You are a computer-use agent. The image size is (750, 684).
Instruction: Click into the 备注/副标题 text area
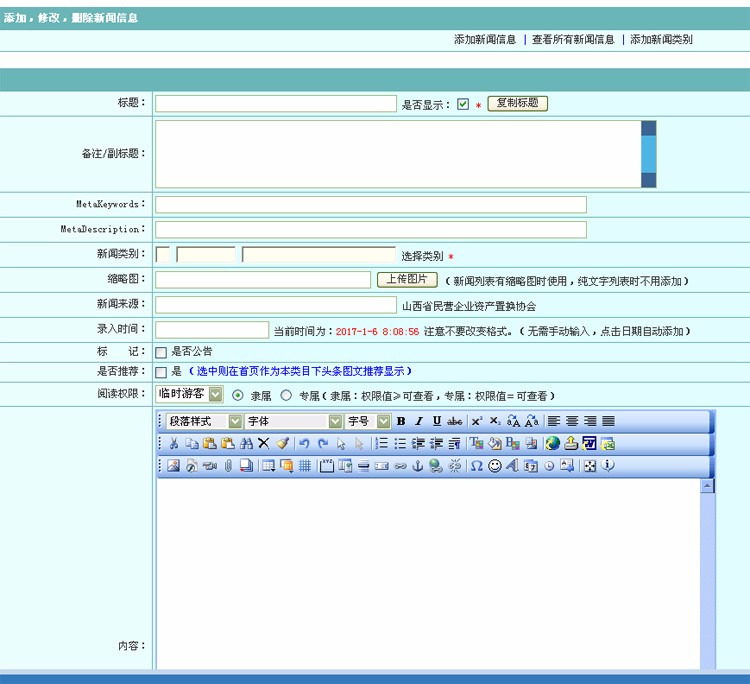398,154
